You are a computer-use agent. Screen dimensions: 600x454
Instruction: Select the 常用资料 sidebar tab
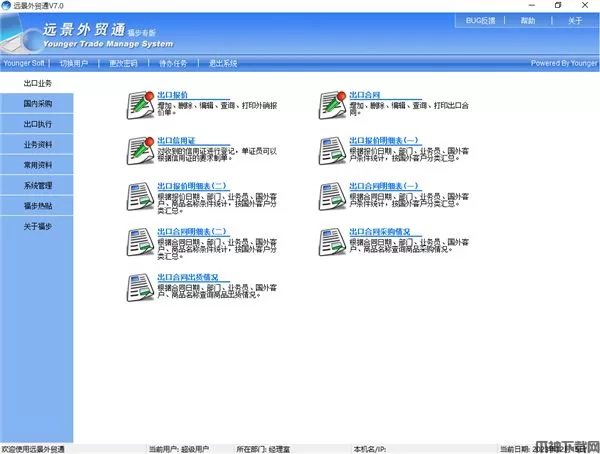click(x=37, y=165)
